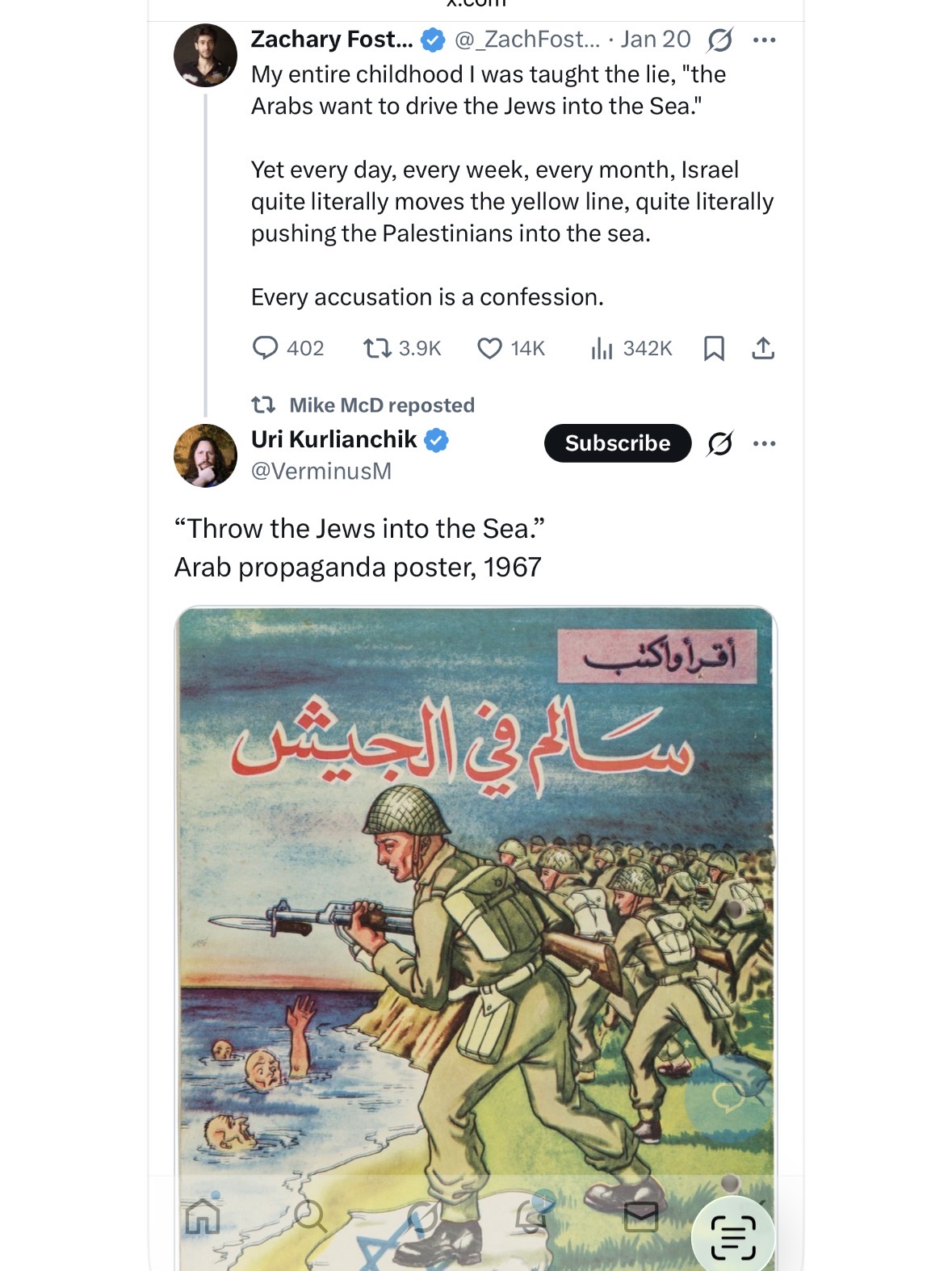Open Grok icon beside Subscribe button
Screen dimensions: 952x1271
click(719, 443)
